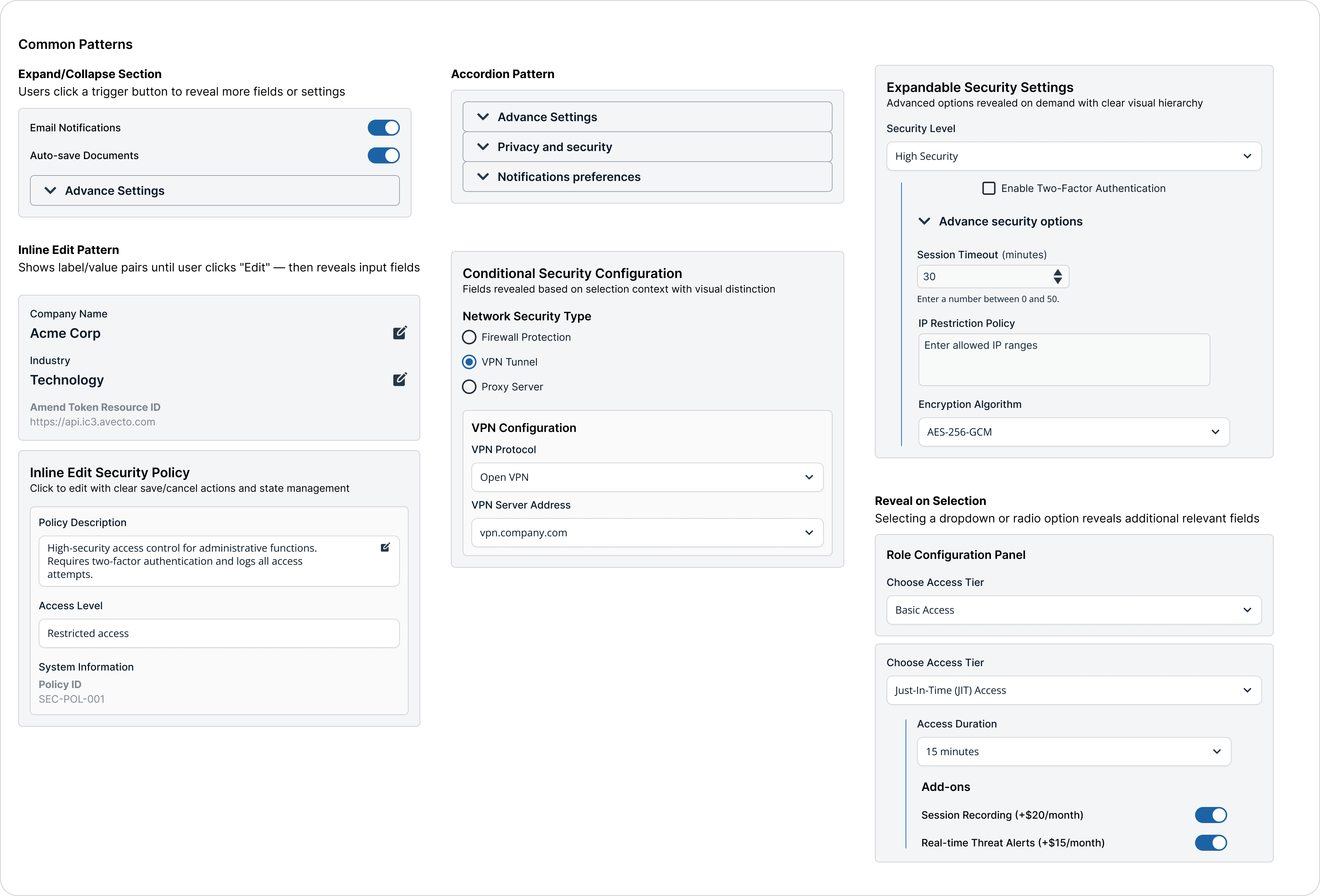Choose the Proxy Server radio option
Screen dimensions: 1320x896
pyautogui.click(x=469, y=387)
